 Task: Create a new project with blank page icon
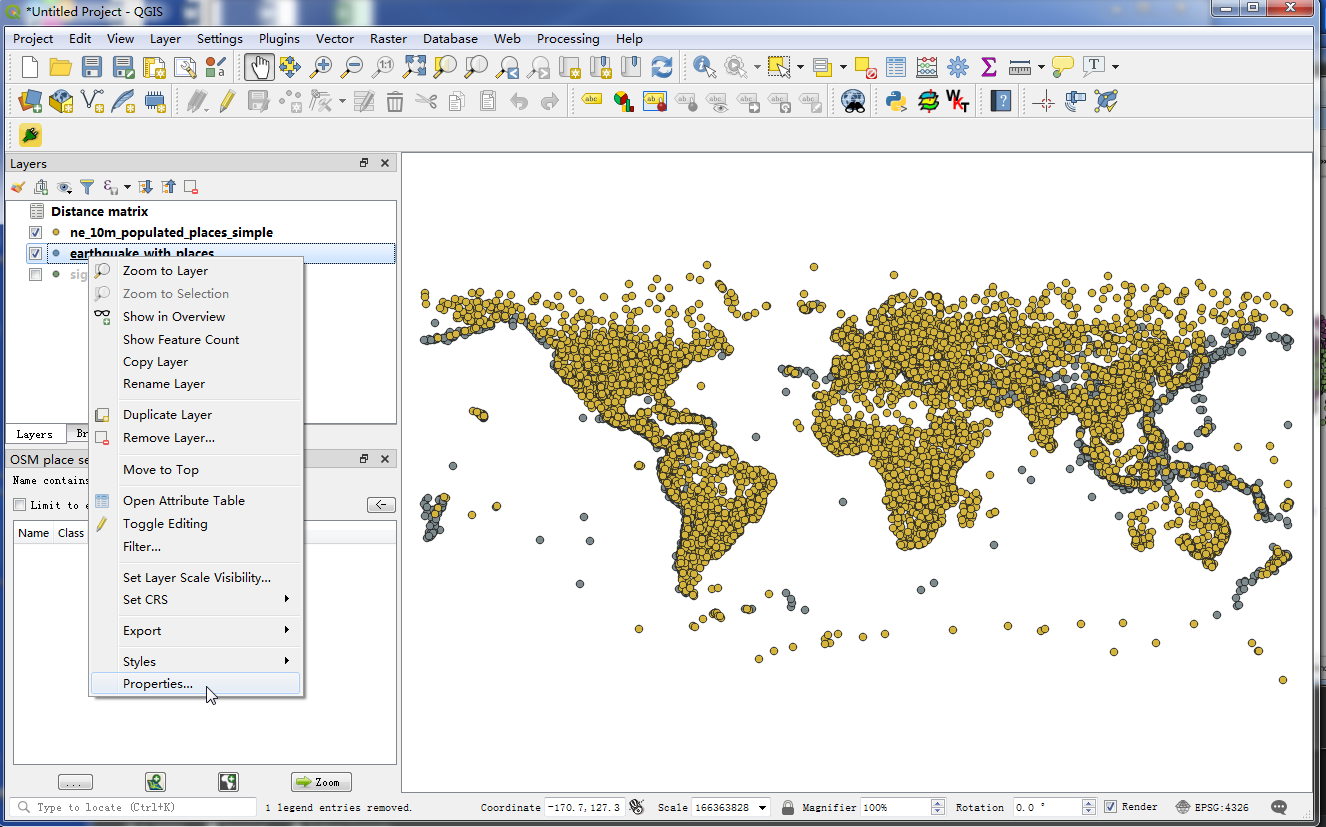pyautogui.click(x=30, y=67)
